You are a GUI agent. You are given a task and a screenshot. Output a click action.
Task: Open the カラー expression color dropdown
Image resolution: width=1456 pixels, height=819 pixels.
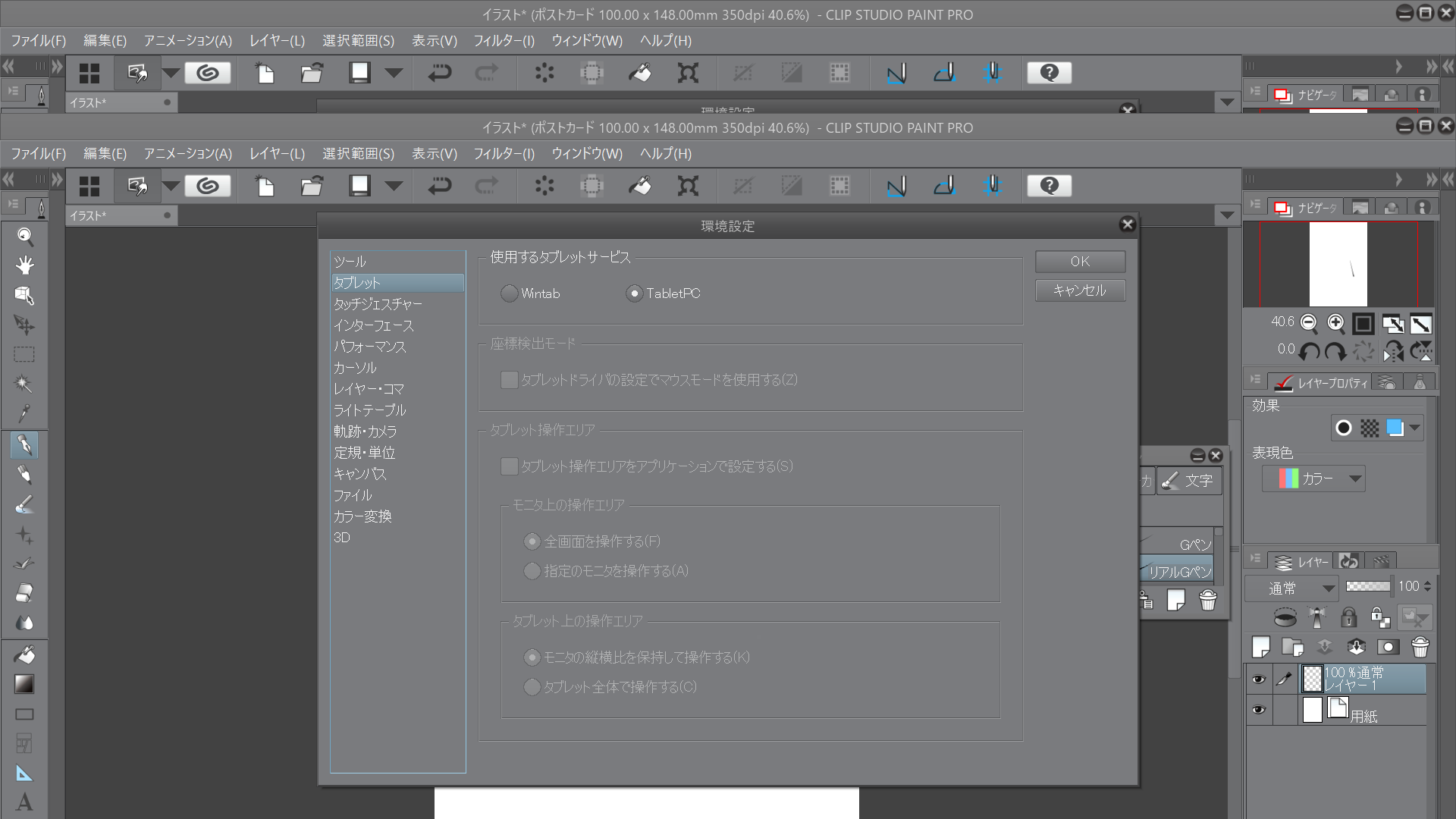click(x=1314, y=479)
